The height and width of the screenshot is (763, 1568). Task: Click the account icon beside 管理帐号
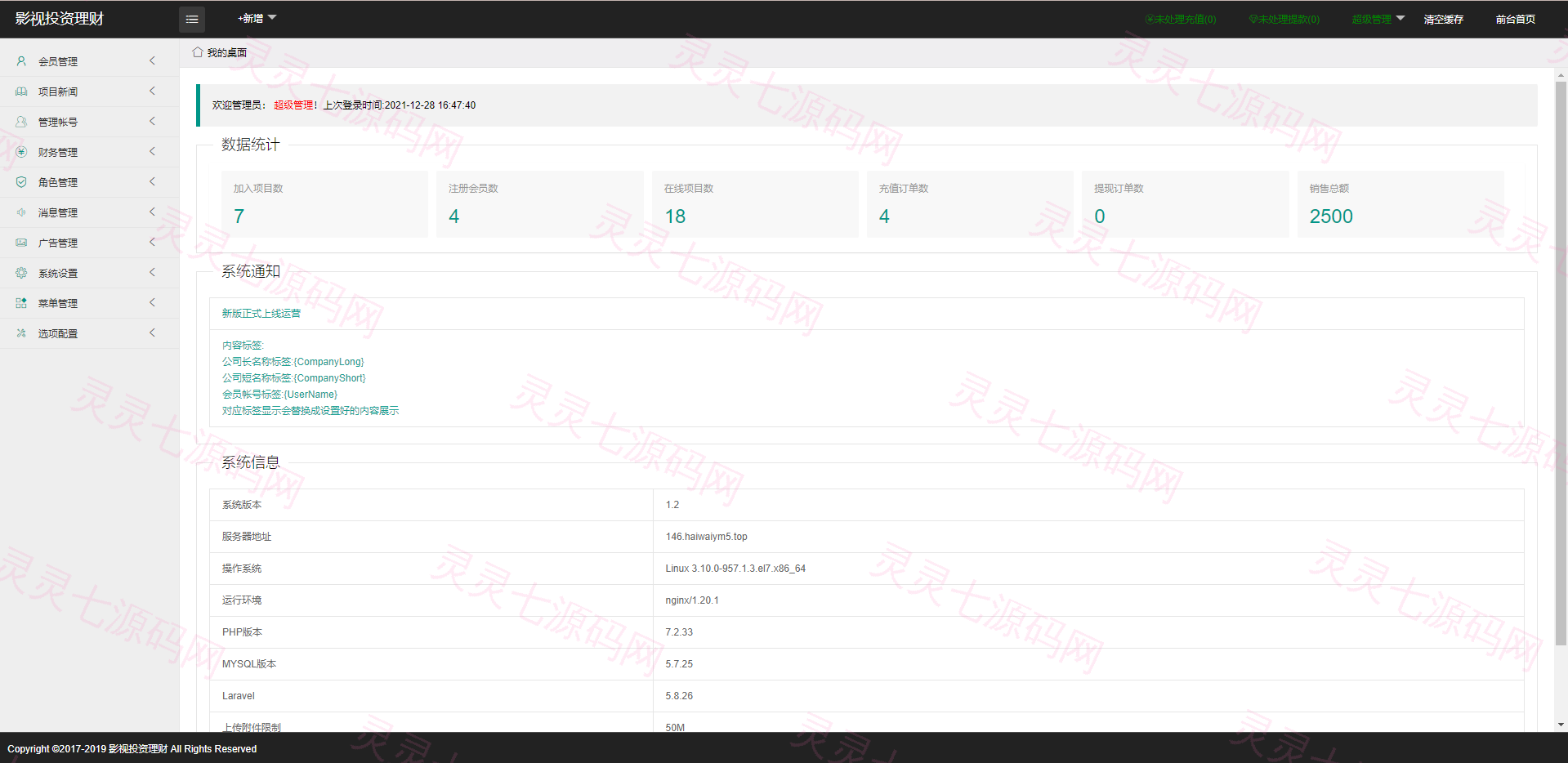pos(21,122)
